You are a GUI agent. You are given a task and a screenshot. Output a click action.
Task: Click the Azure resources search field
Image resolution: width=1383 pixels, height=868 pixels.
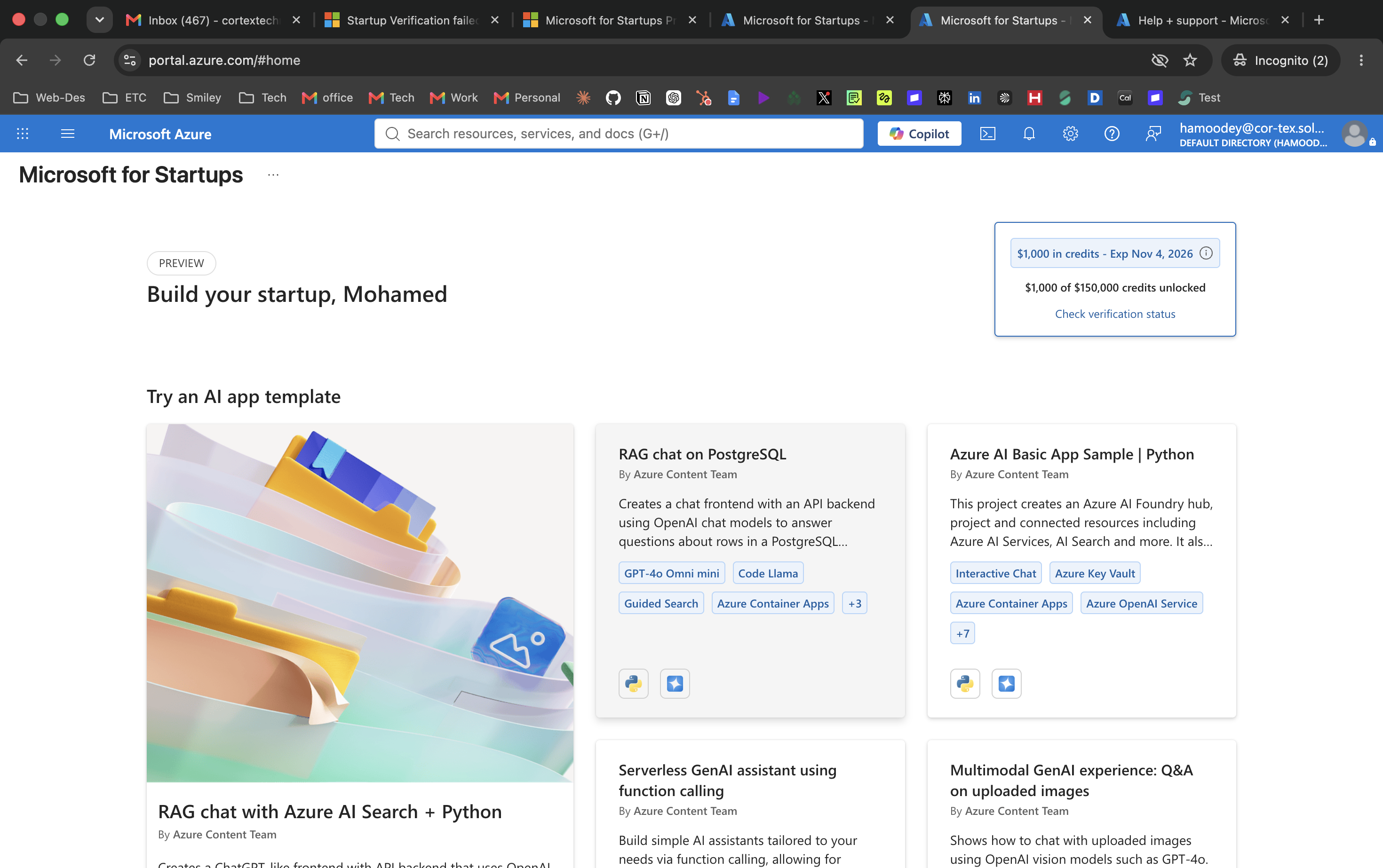(619, 134)
